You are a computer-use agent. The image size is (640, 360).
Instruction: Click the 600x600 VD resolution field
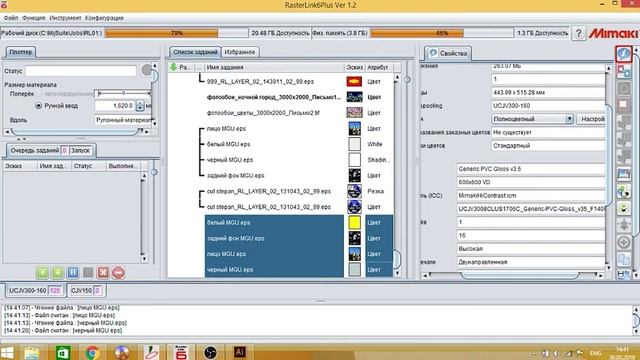point(531,182)
